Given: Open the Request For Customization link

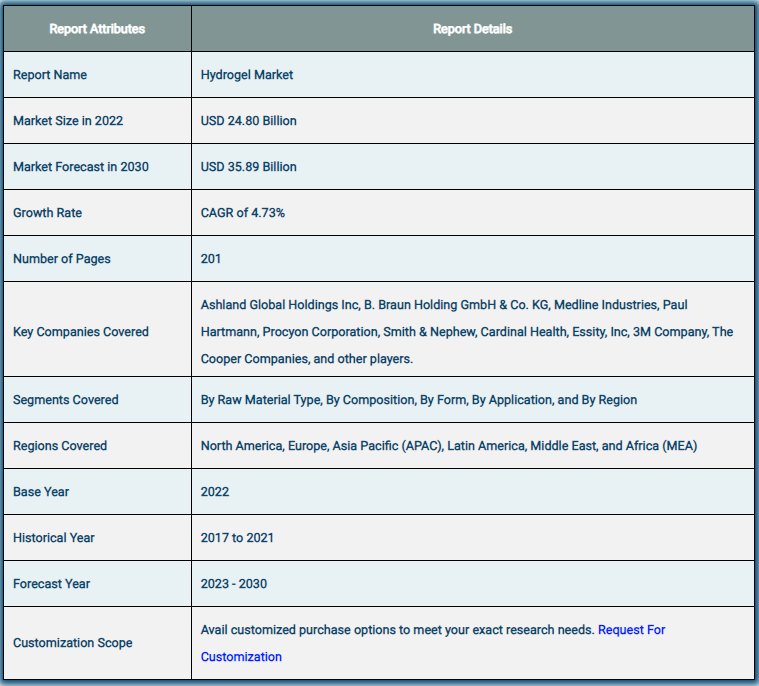Looking at the screenshot, I should [x=631, y=630].
